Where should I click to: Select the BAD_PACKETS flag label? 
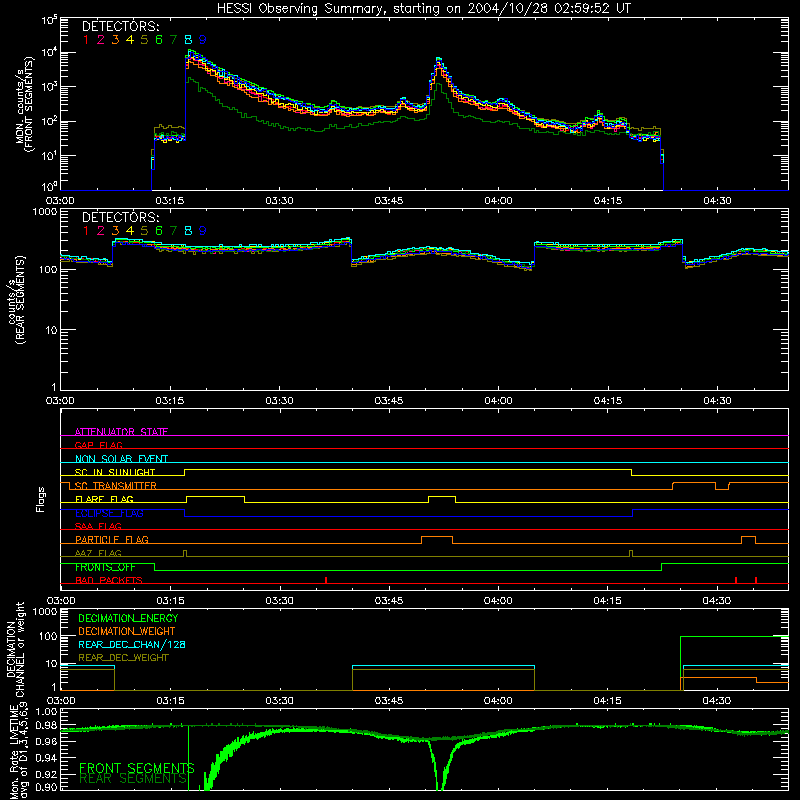pyautogui.click(x=109, y=580)
